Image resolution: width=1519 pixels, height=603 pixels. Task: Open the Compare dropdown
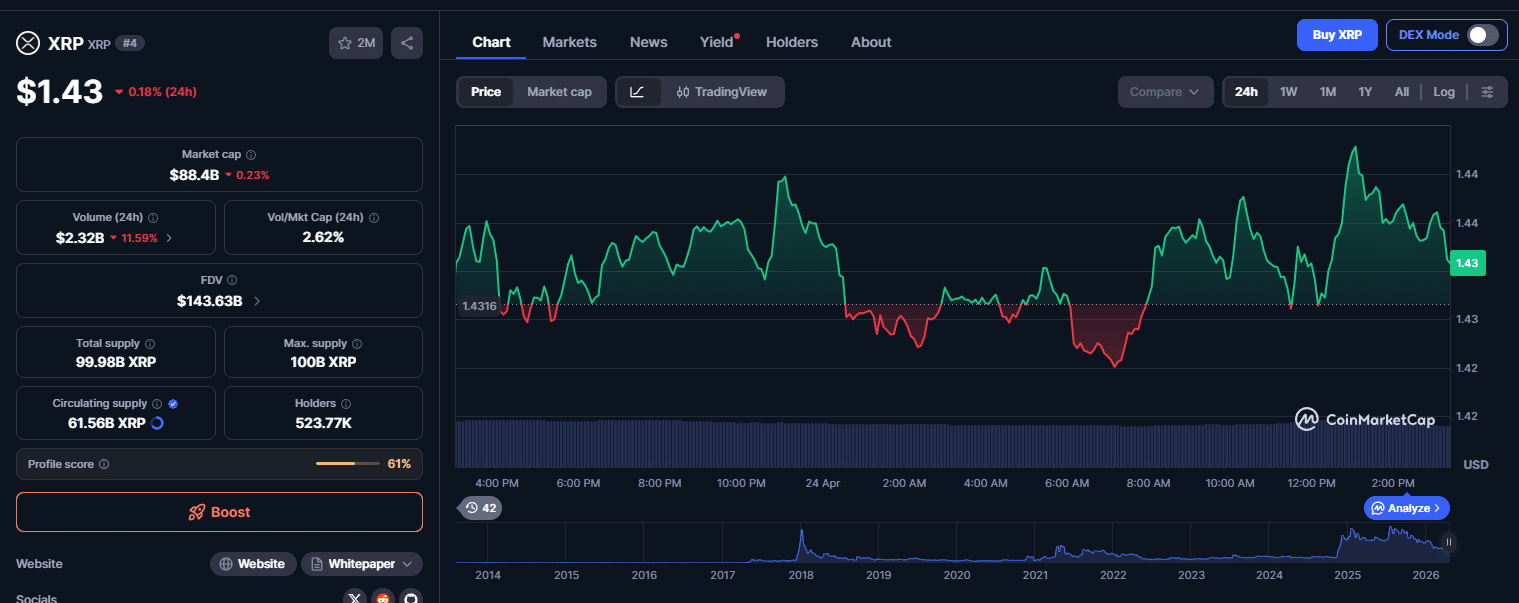(1164, 92)
